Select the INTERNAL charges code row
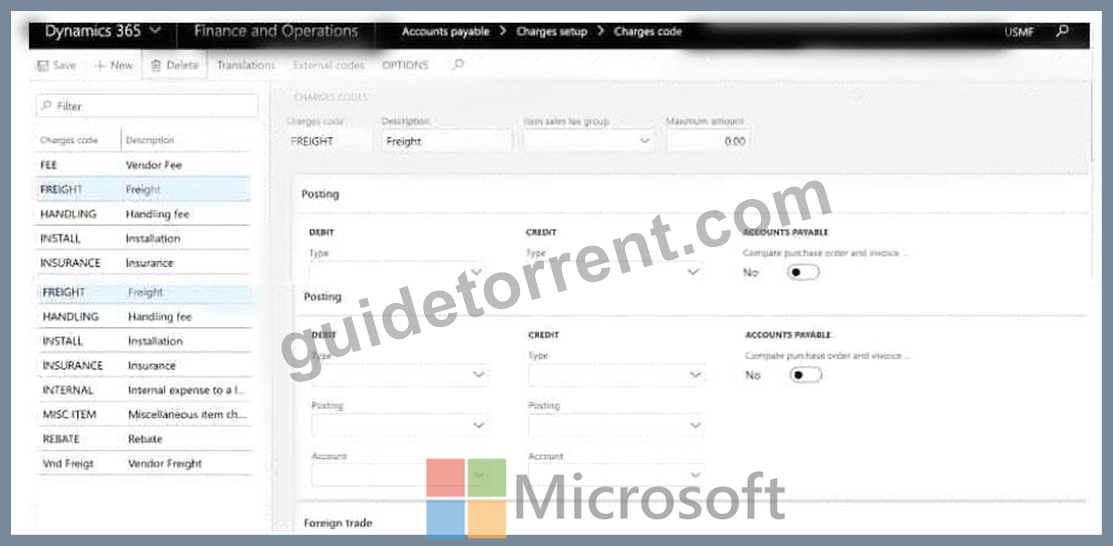Image resolution: width=1113 pixels, height=546 pixels. (144, 390)
